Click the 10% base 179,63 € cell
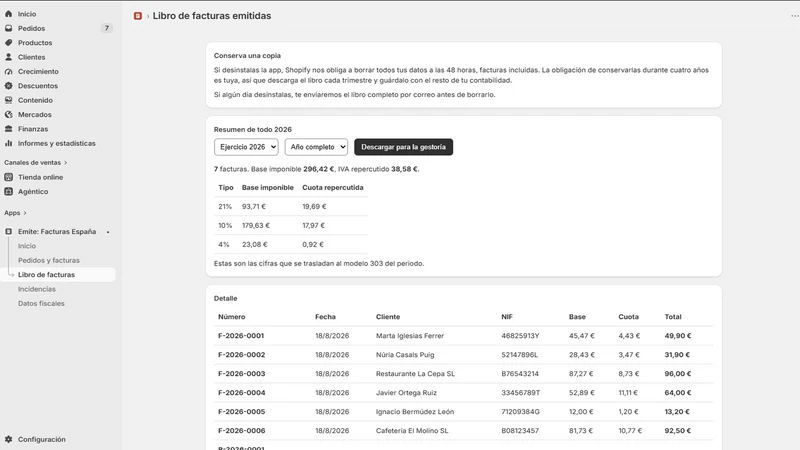Screen dimensions: 800x450 pyautogui.click(x=256, y=226)
